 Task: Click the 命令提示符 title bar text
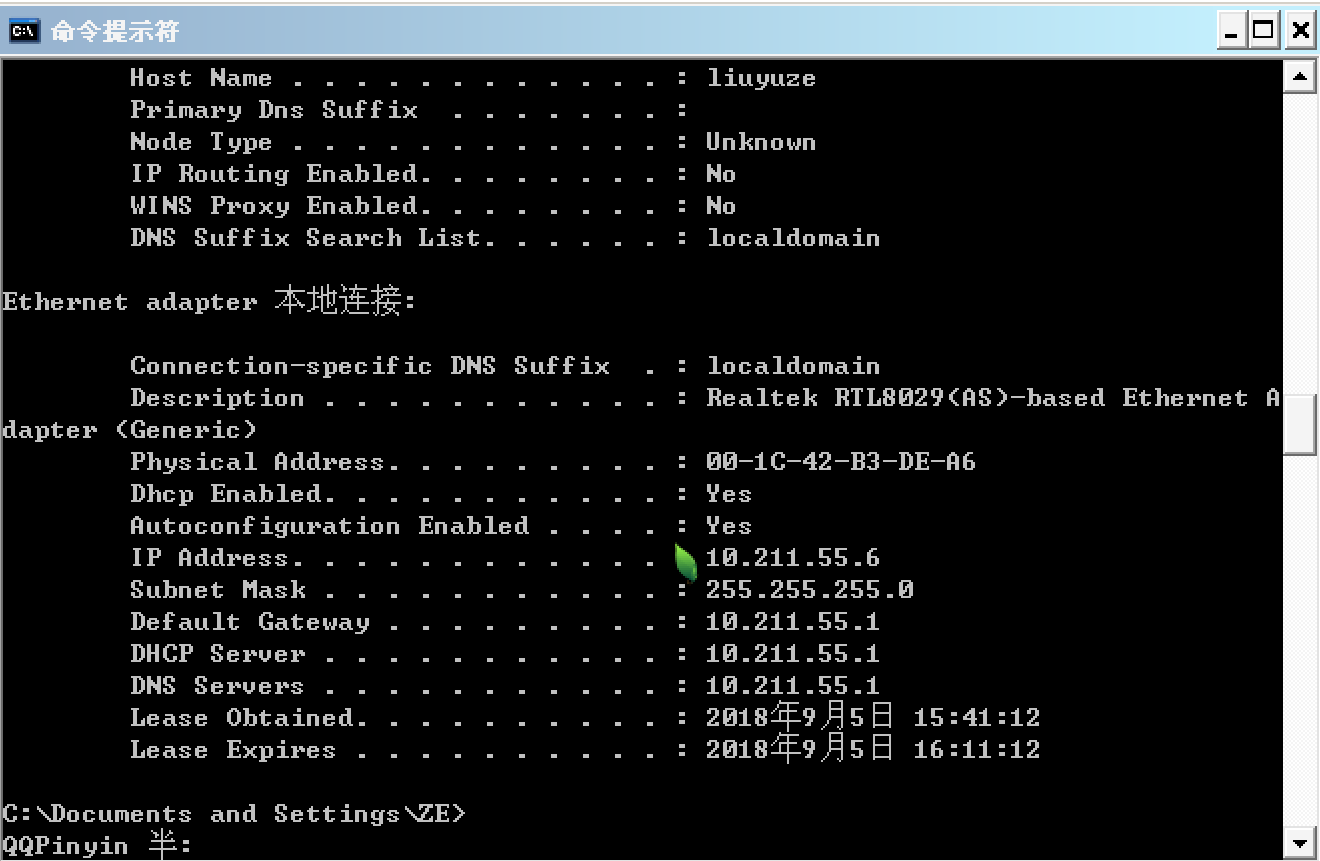click(115, 32)
